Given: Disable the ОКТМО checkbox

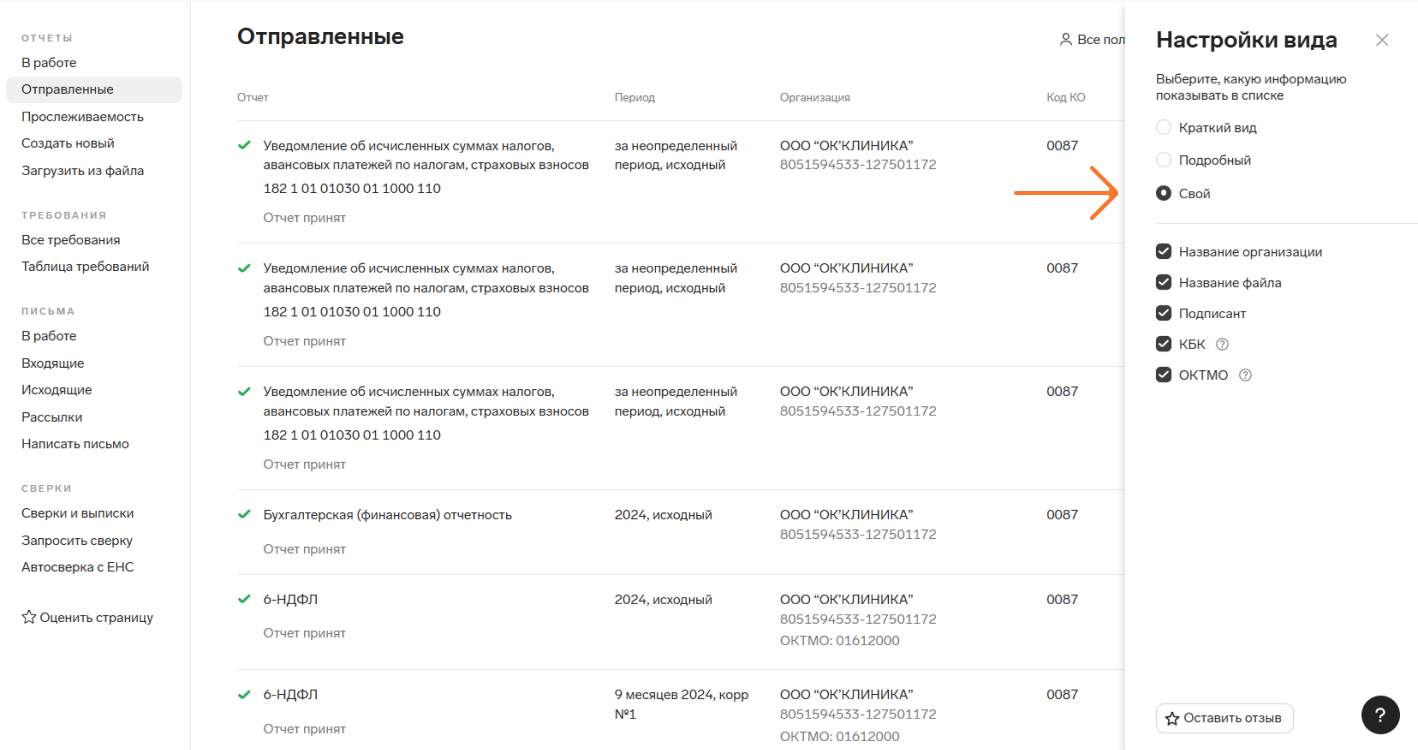Looking at the screenshot, I should (x=1163, y=375).
